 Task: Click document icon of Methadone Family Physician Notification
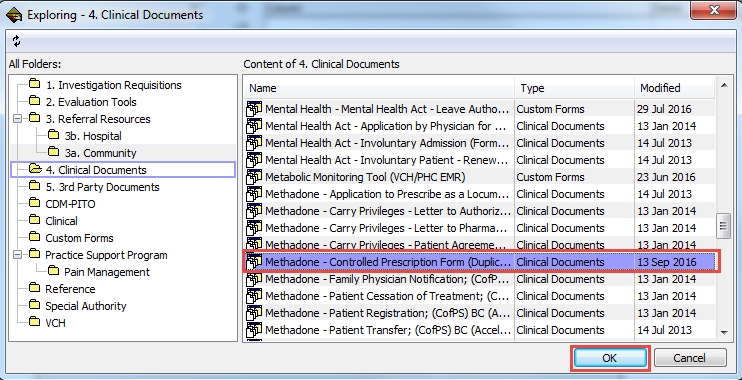point(254,279)
